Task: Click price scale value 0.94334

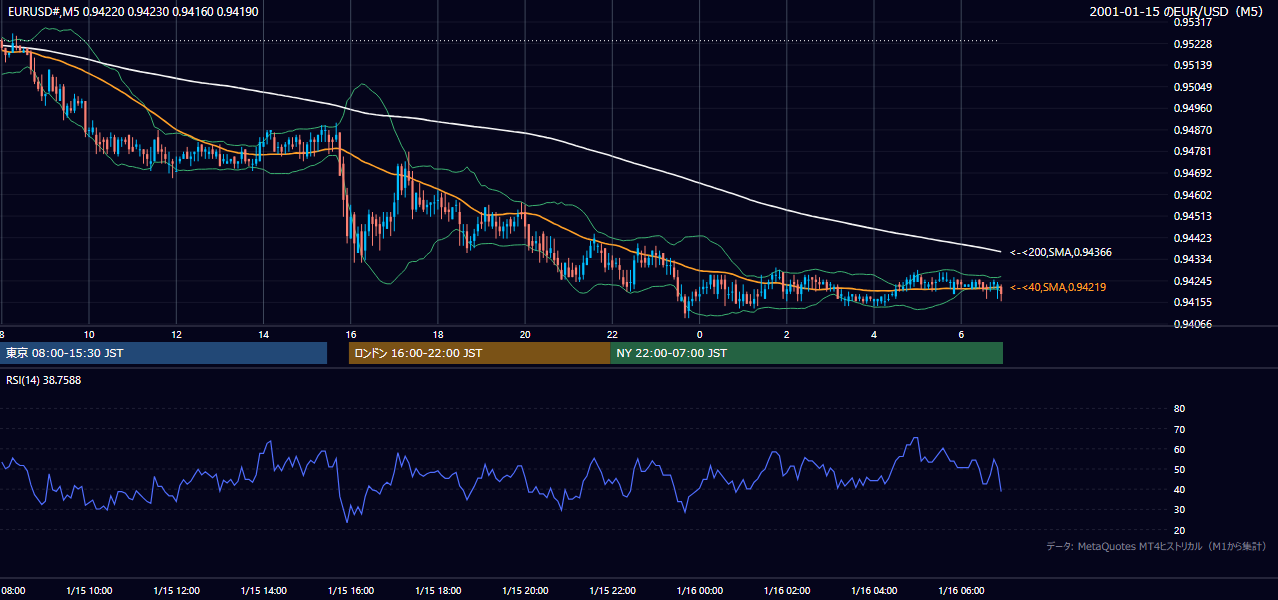Action: [x=1193, y=260]
